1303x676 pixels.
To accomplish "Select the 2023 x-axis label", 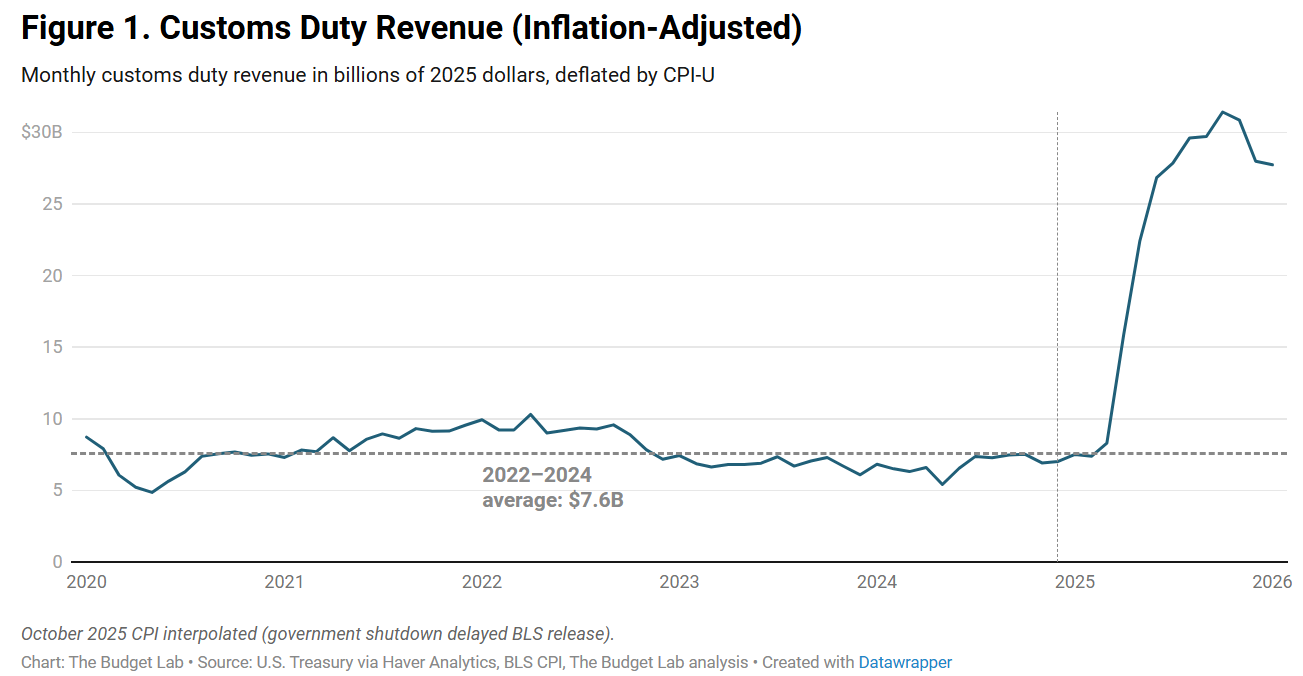I will tap(679, 582).
